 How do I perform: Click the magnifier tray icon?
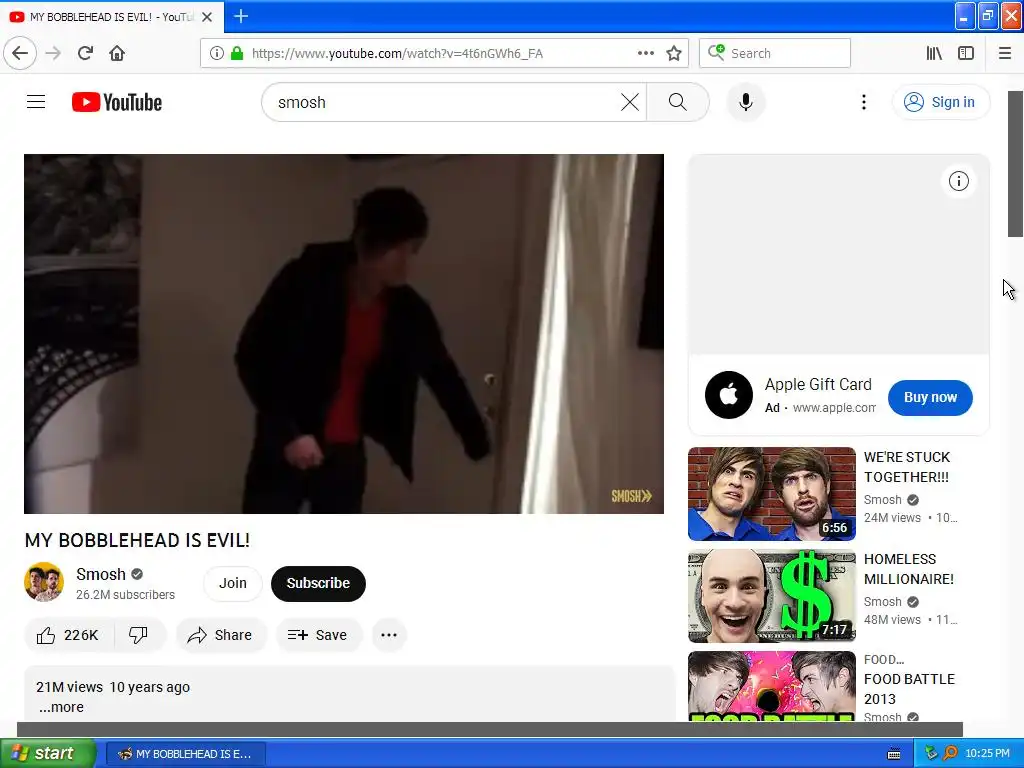point(950,754)
